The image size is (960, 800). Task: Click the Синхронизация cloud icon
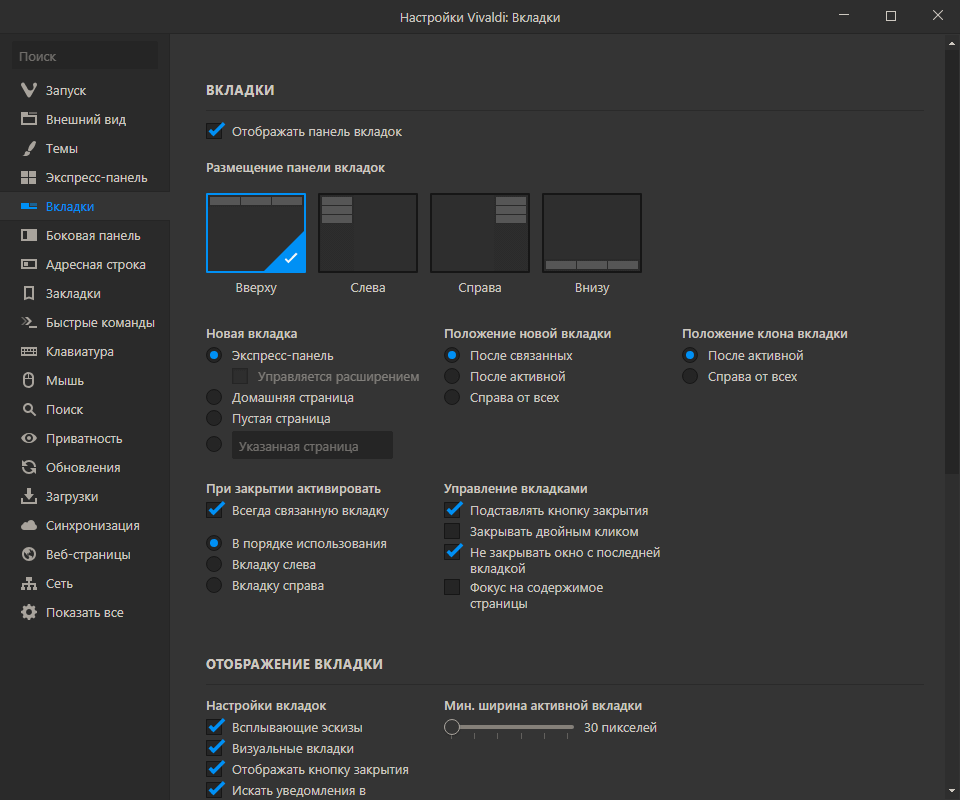29,525
